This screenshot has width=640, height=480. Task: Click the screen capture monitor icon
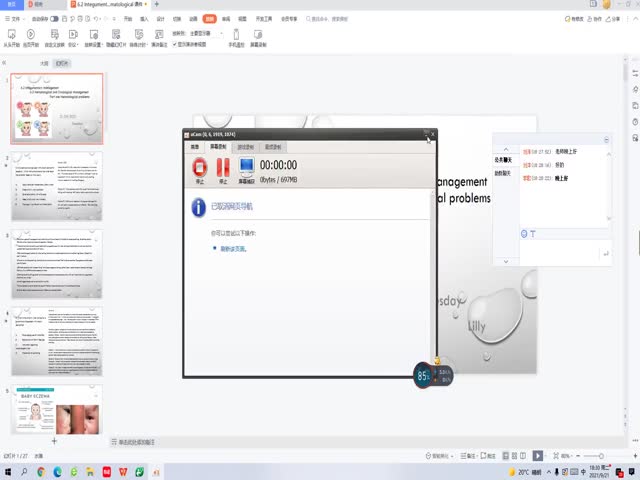[x=246, y=166]
